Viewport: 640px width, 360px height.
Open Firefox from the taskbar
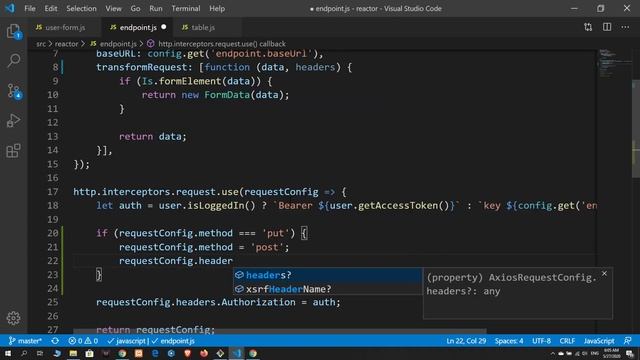(x=204, y=353)
